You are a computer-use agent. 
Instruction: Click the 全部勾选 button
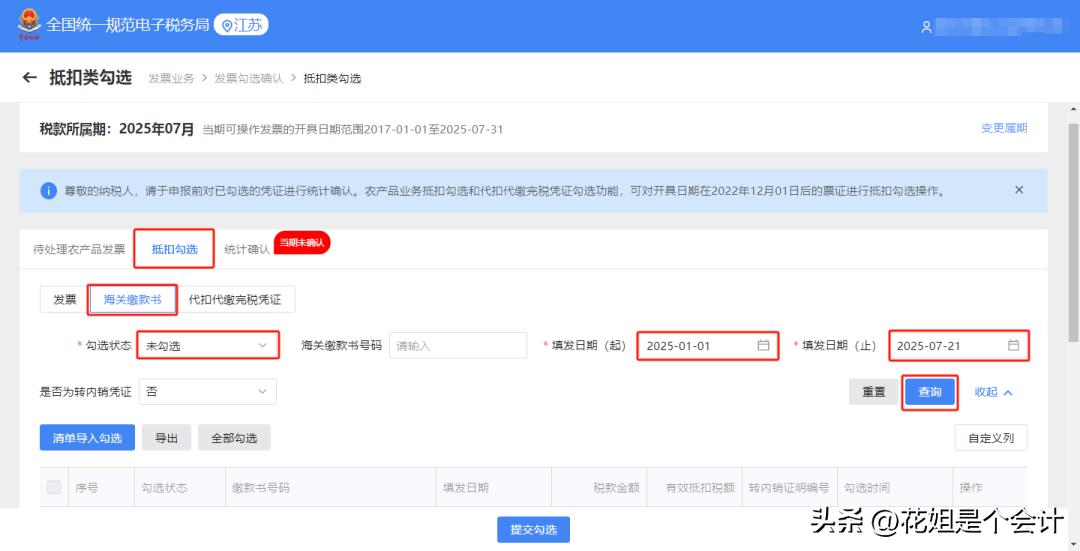coord(234,437)
